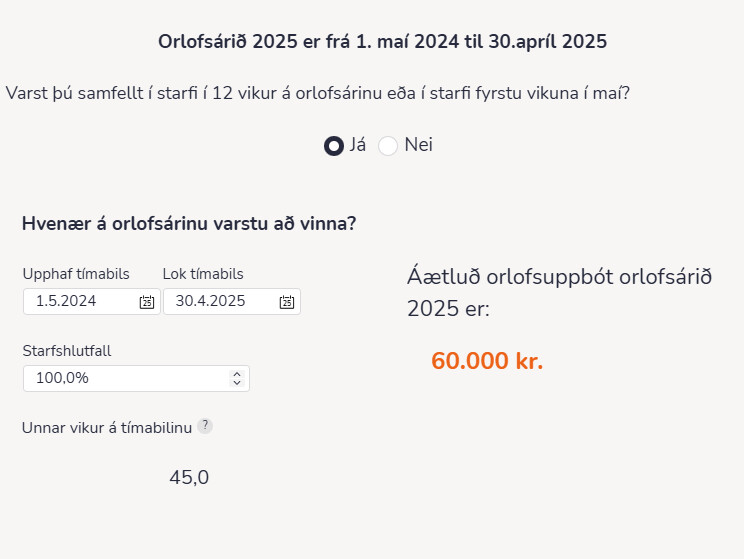This screenshot has height=559, width=744.
Task: Select the Nei radio button
Action: click(x=388, y=145)
